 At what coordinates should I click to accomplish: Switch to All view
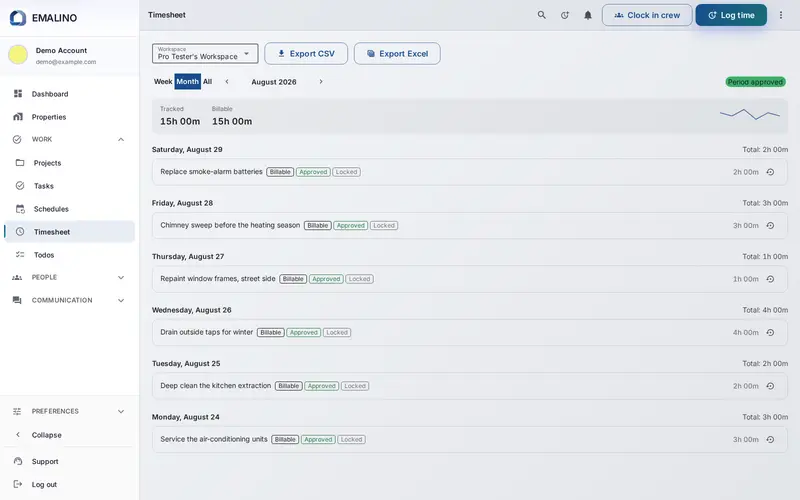(x=207, y=82)
